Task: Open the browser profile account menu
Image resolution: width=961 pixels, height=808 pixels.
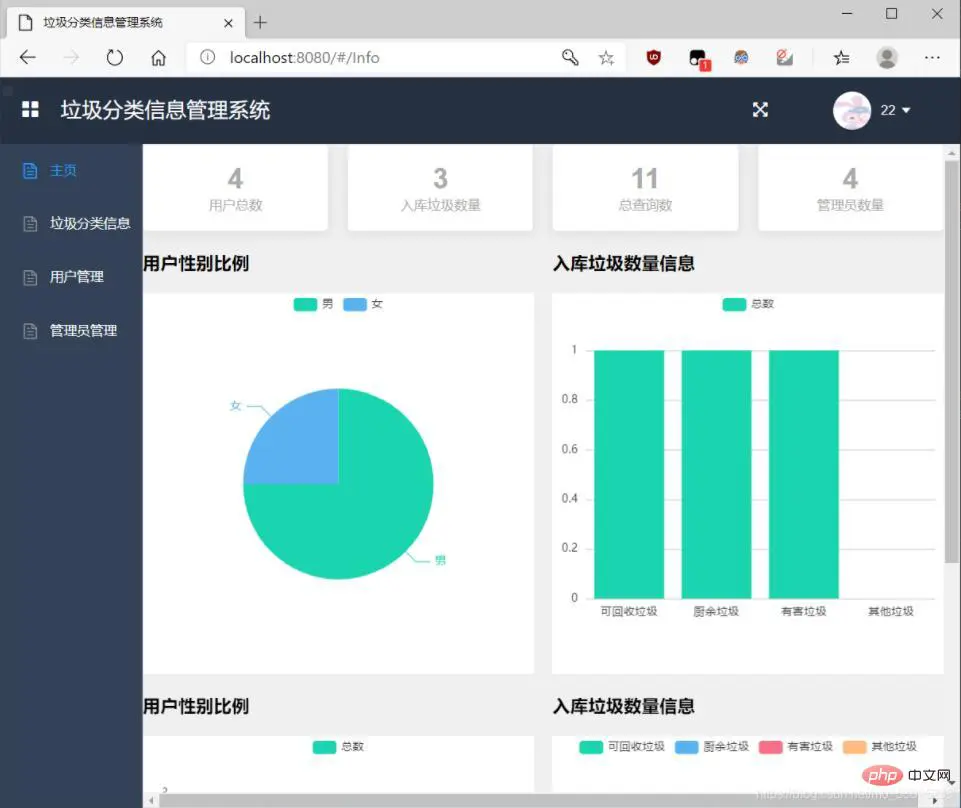Action: point(887,58)
